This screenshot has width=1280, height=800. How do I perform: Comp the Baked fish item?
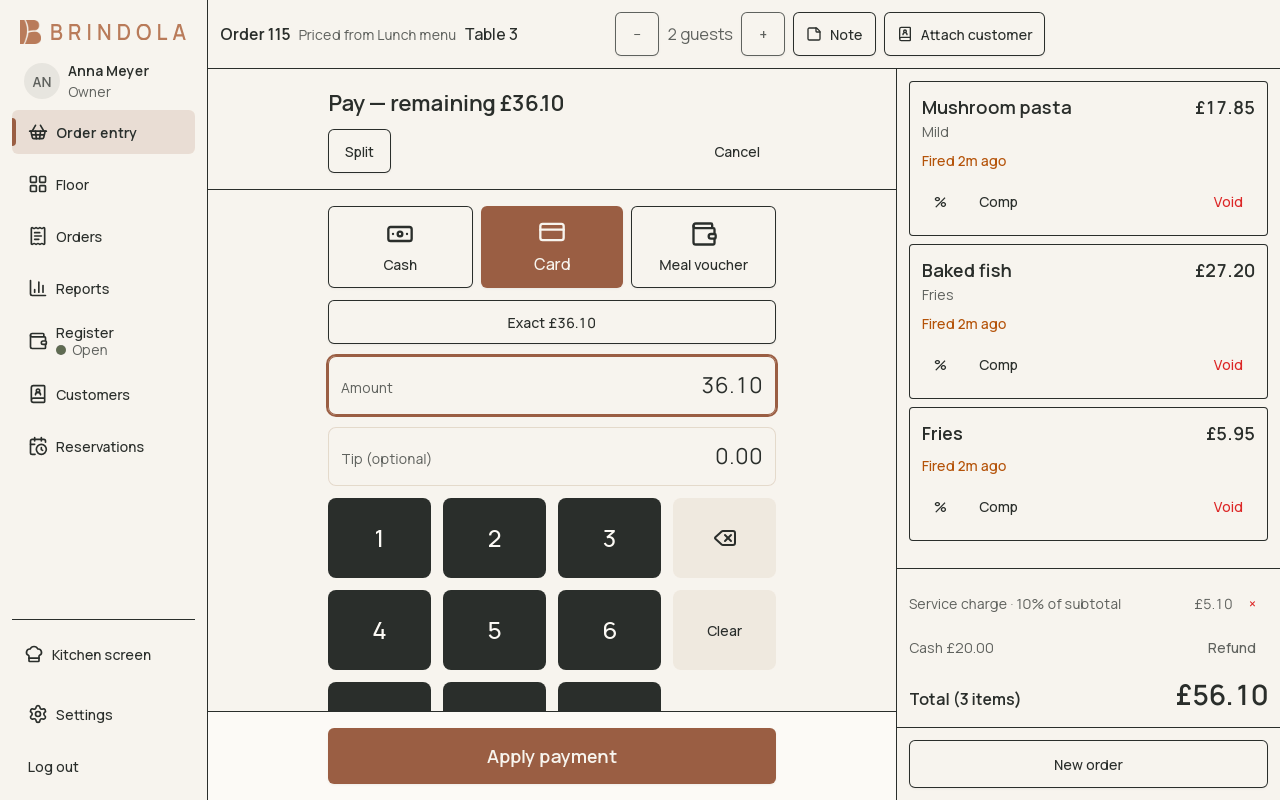998,365
